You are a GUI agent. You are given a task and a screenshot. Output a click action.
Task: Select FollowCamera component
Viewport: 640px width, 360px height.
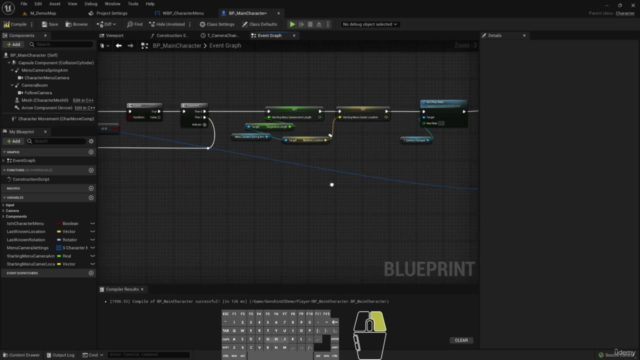[38, 93]
